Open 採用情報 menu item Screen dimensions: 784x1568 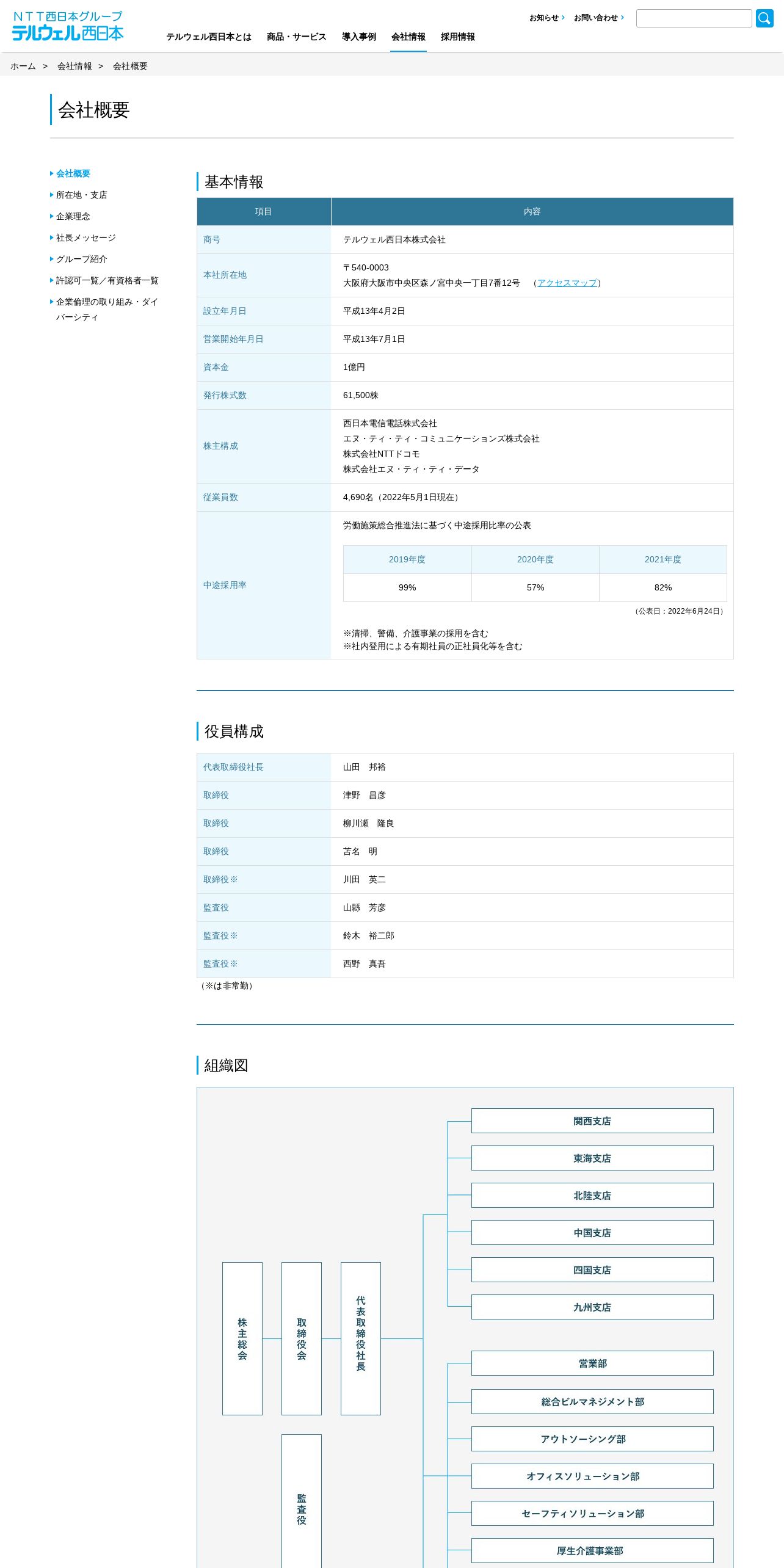[x=458, y=37]
